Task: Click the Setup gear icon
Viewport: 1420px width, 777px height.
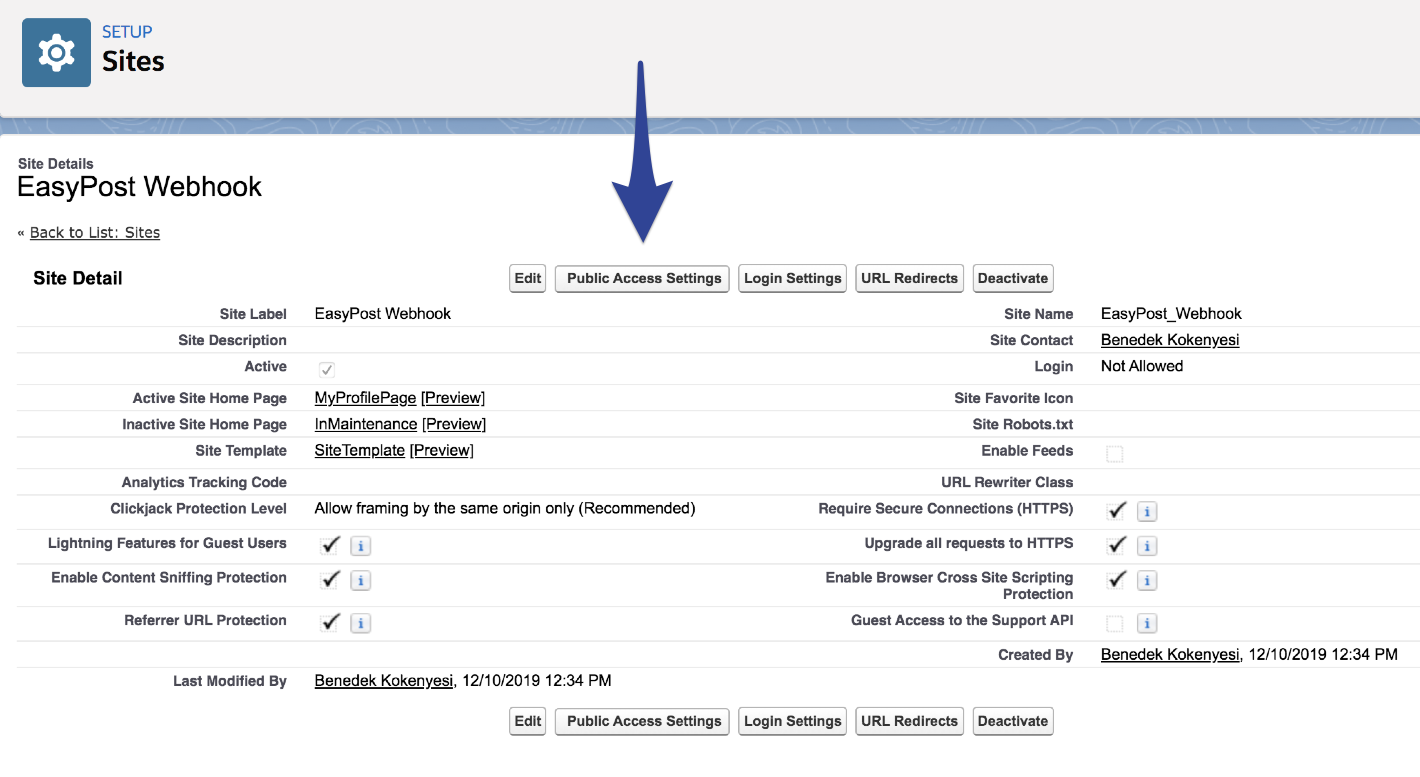Action: point(56,52)
